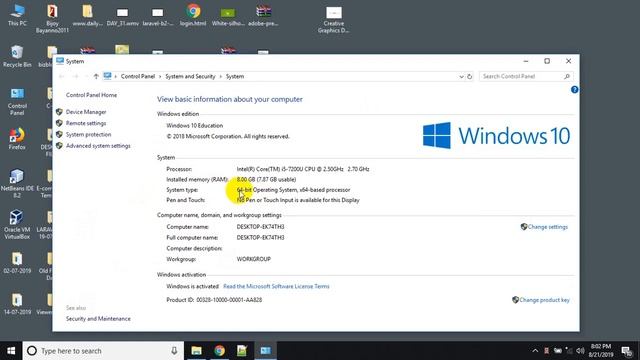
Task: Click the recent locations dropdown arrow
Action: 86,76
